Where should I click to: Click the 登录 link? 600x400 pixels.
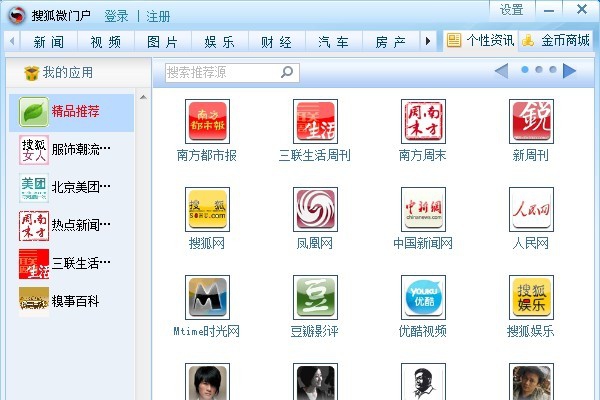116,16
